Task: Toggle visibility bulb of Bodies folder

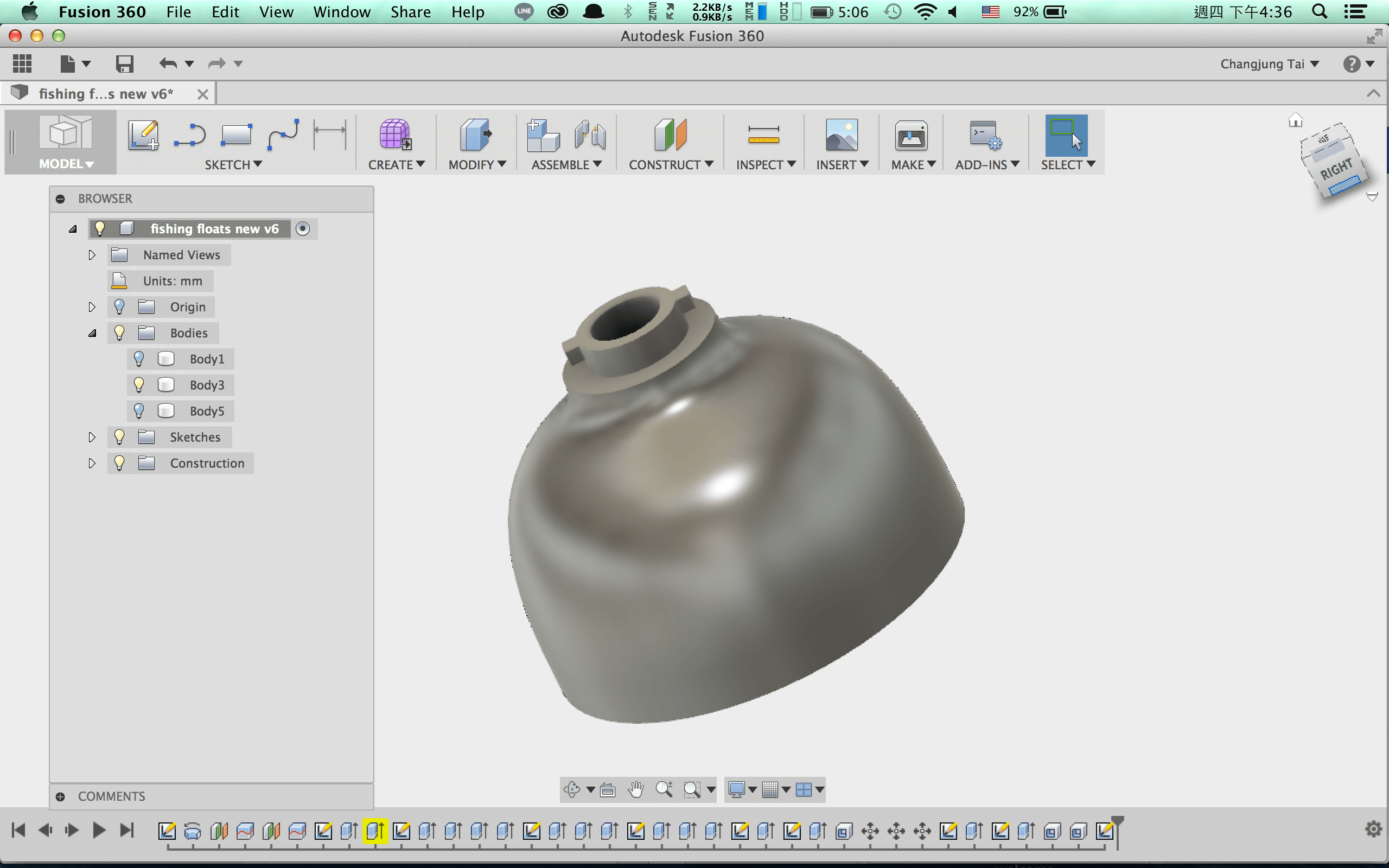Action: [119, 333]
